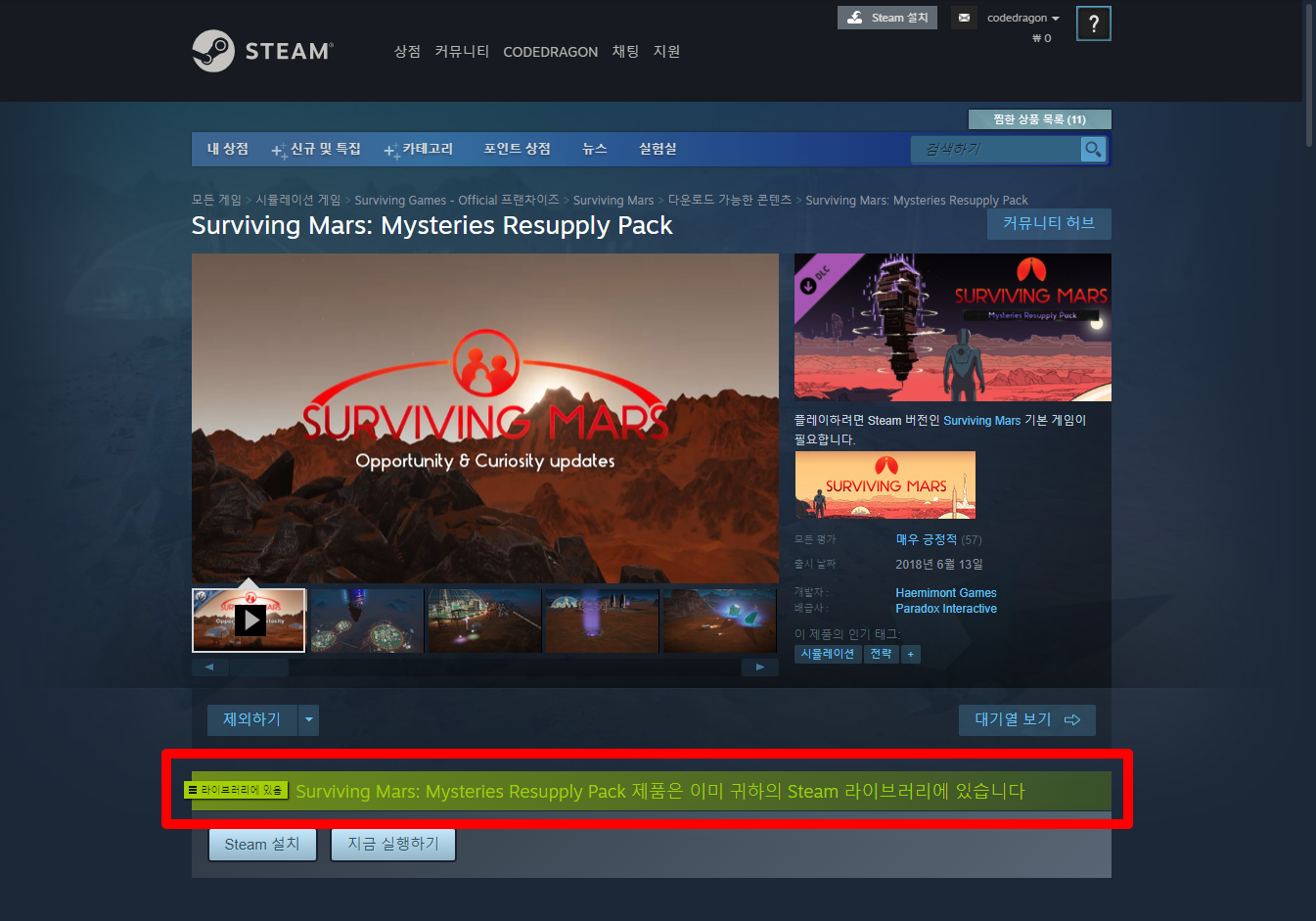Focus the 검색하기 search field
Image resolution: width=1316 pixels, height=921 pixels.
996,149
